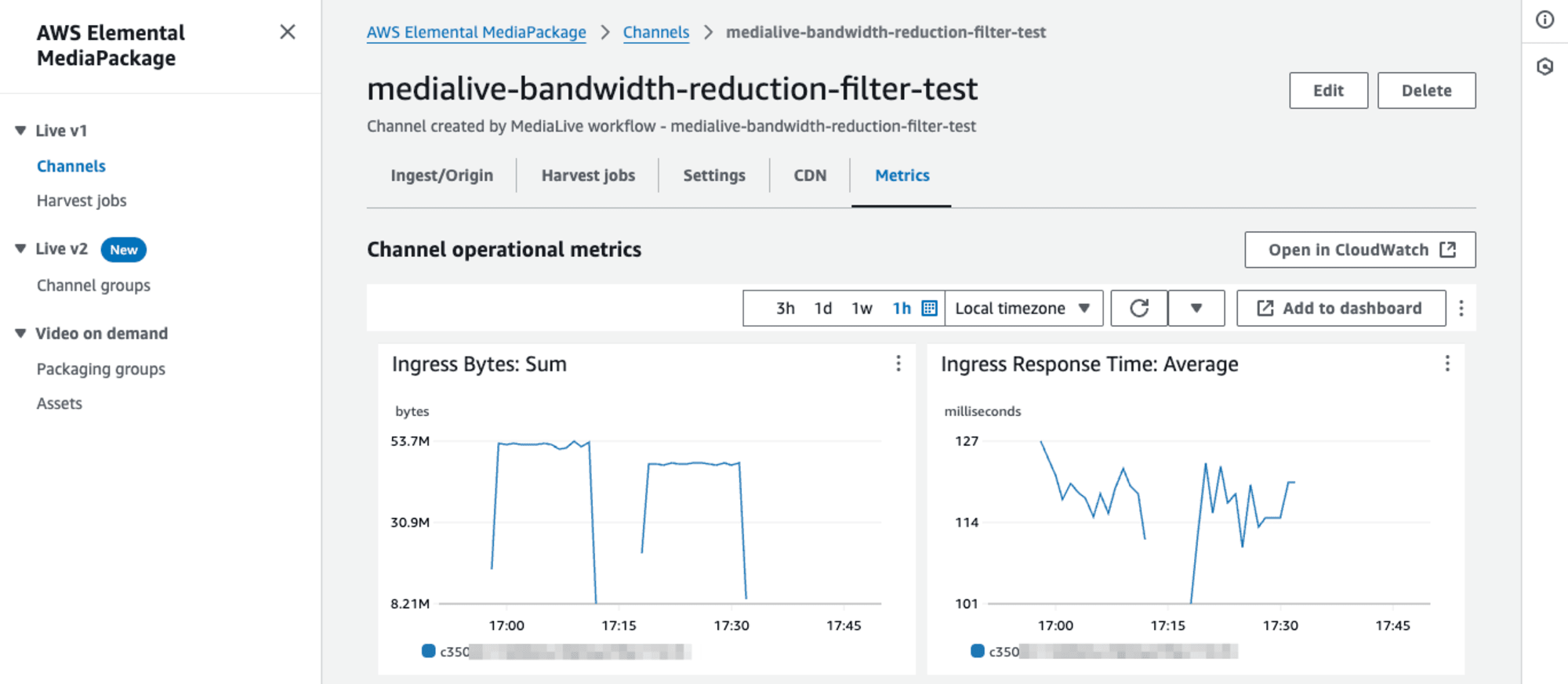Open Ingress Bytes widget options menu
Image resolution: width=1568 pixels, height=684 pixels.
pyautogui.click(x=898, y=364)
